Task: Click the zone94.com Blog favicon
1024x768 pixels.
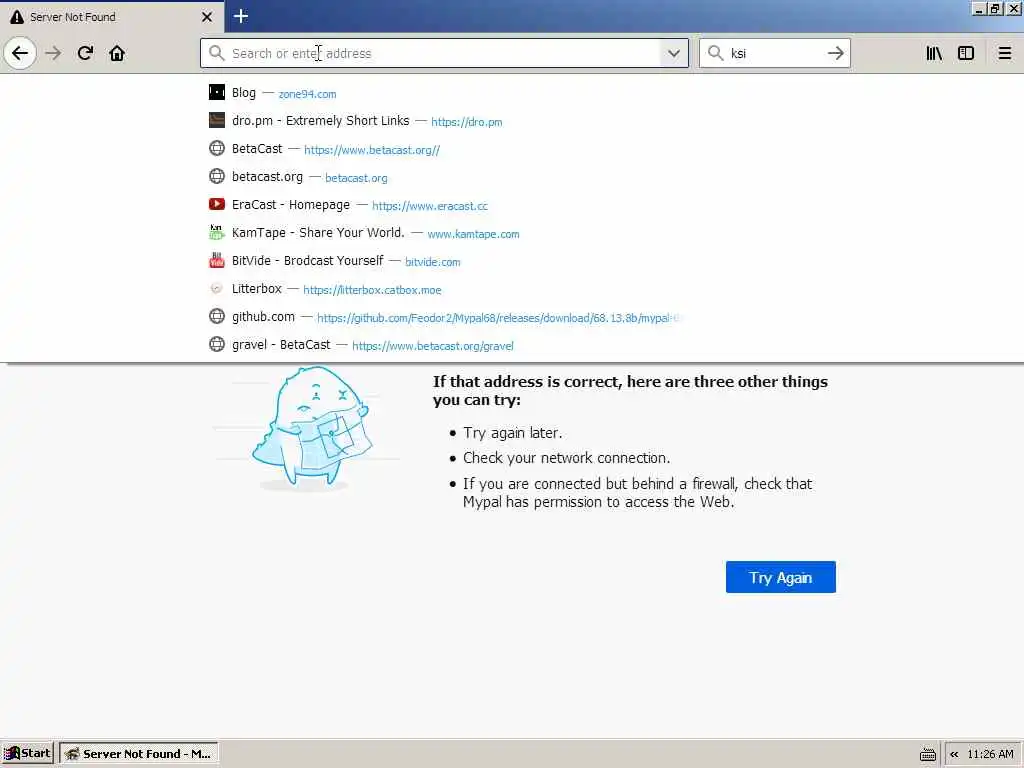Action: (217, 92)
